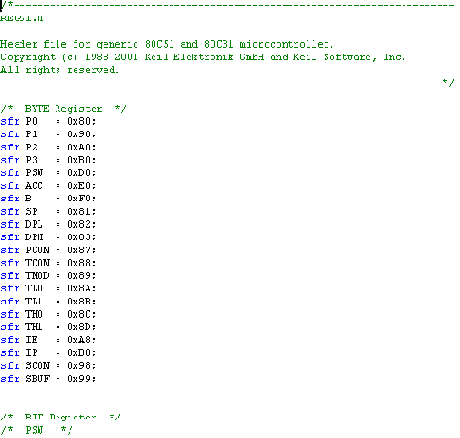This screenshot has height=438, width=460.
Task: Click the 'BYTE Register' comment line
Action: tap(63, 109)
